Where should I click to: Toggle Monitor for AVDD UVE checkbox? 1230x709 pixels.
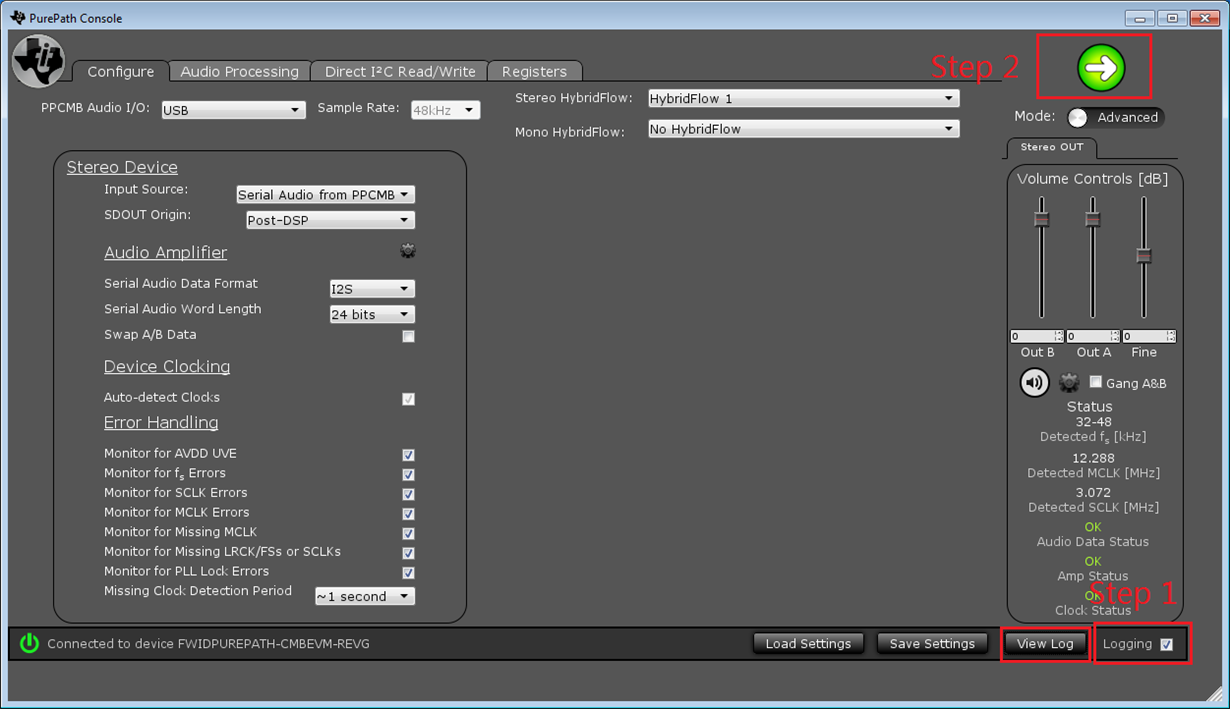coord(408,455)
